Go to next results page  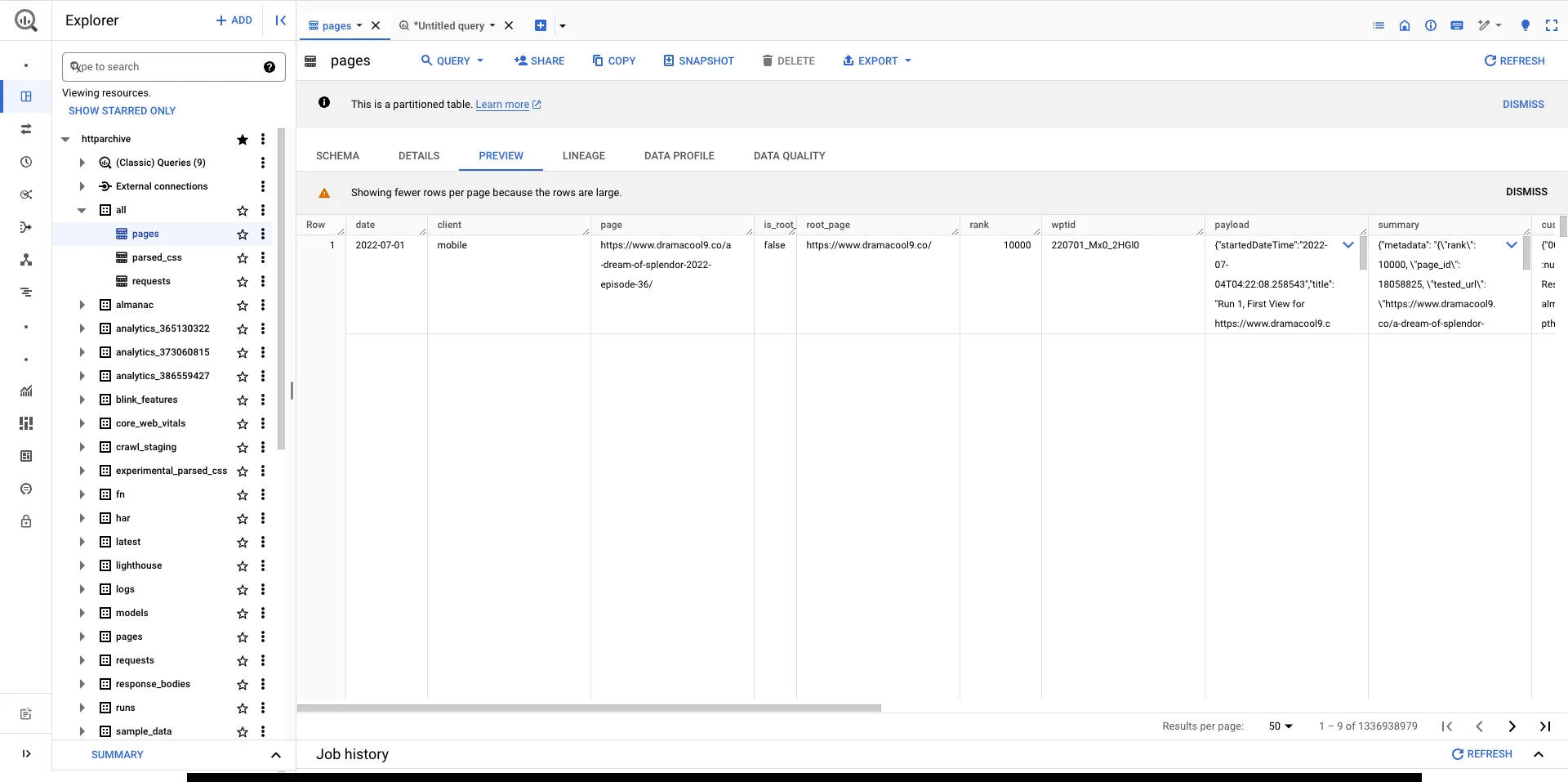click(x=1512, y=726)
